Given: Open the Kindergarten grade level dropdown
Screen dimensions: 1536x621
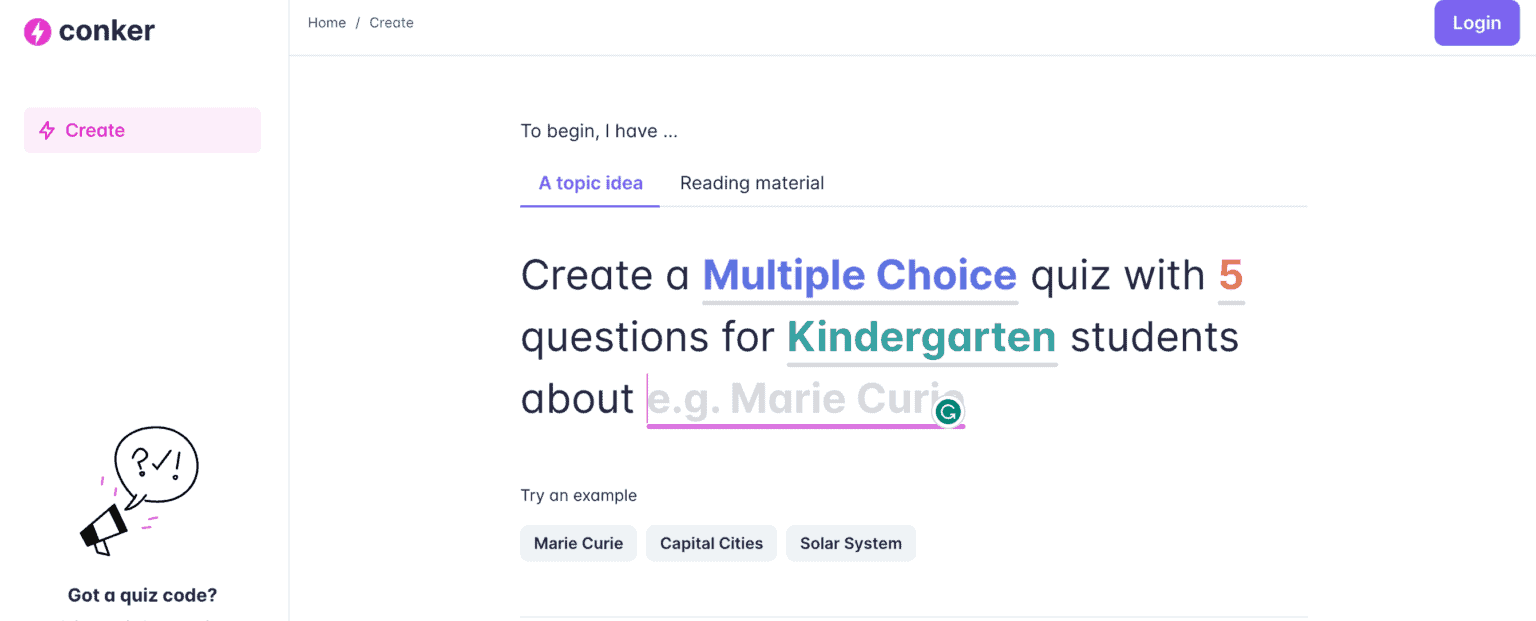Looking at the screenshot, I should (922, 337).
